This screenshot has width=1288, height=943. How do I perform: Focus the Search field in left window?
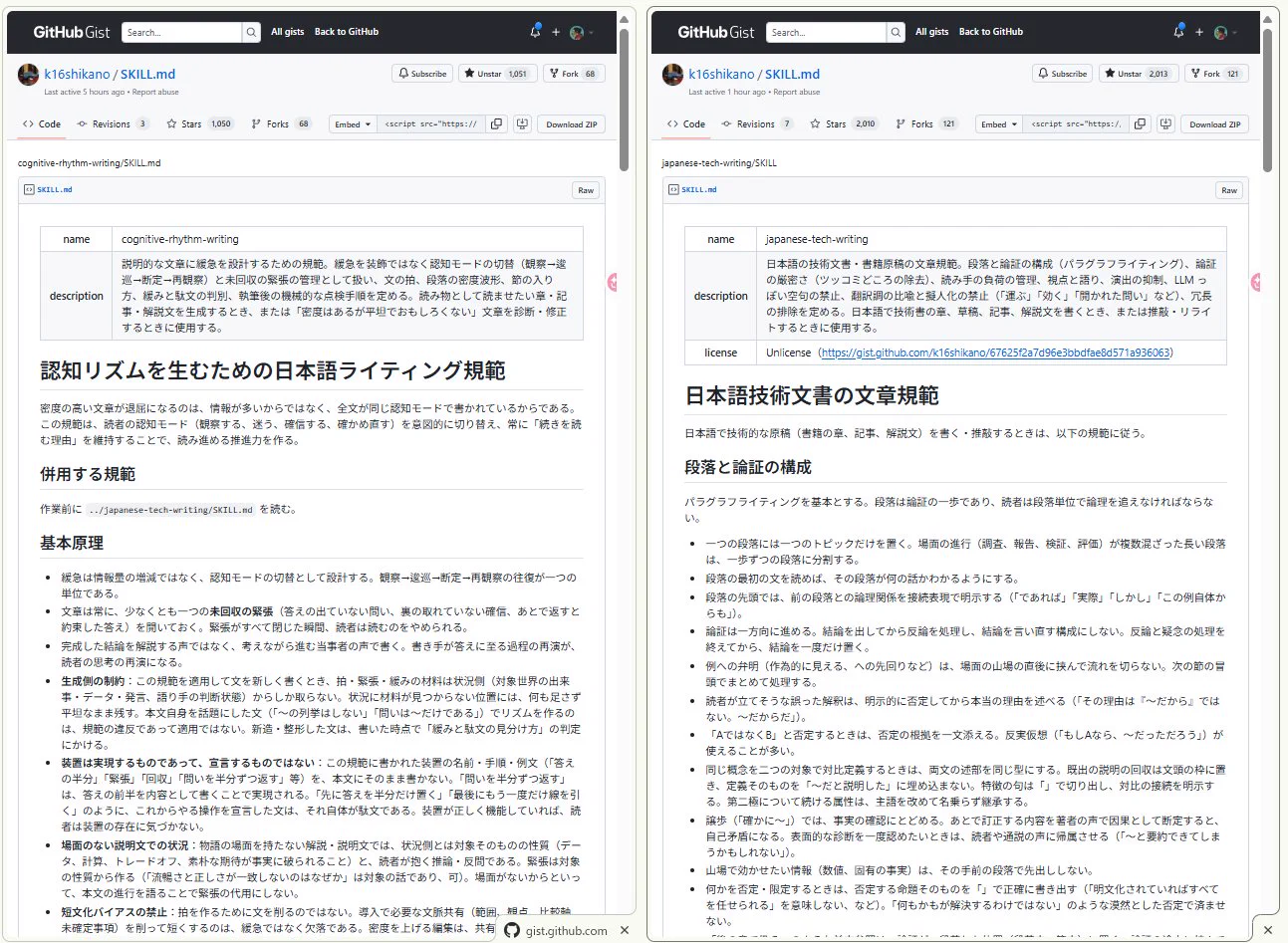tap(182, 32)
